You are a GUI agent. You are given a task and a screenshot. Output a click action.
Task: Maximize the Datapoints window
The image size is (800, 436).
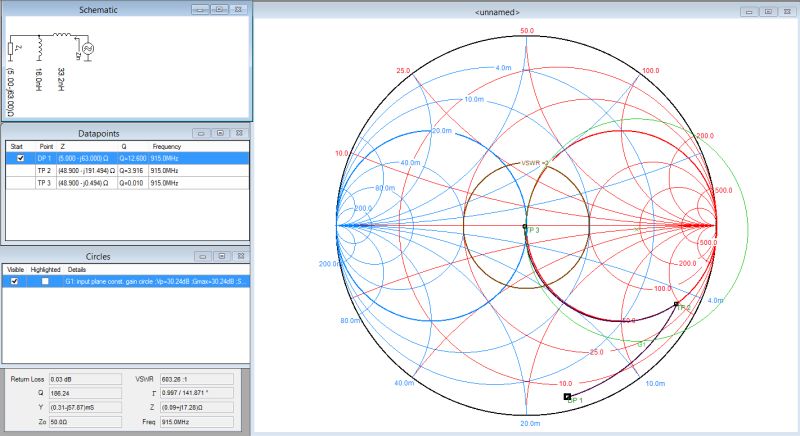tap(220, 133)
